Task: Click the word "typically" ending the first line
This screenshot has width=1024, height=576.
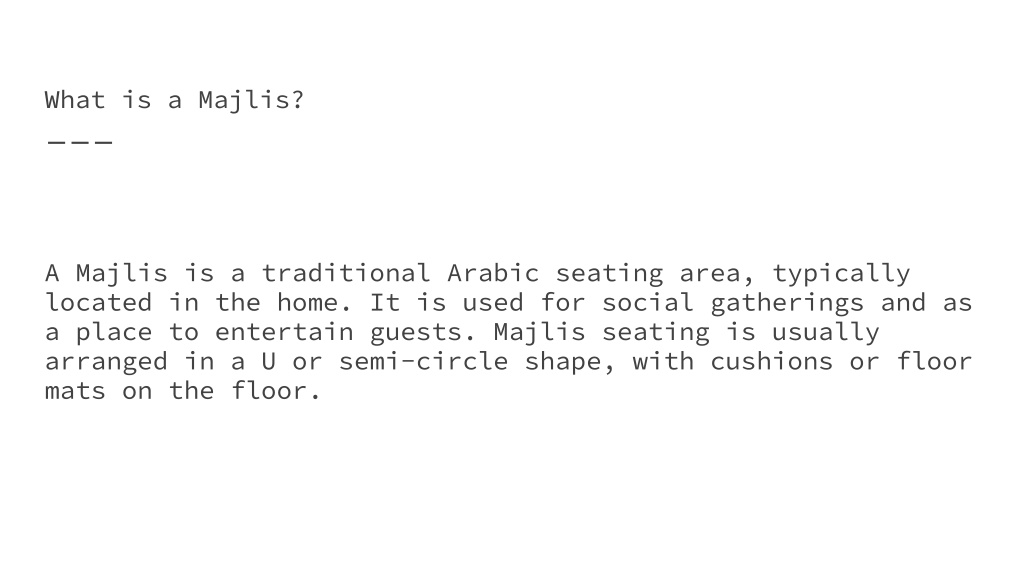Action: [x=842, y=274]
